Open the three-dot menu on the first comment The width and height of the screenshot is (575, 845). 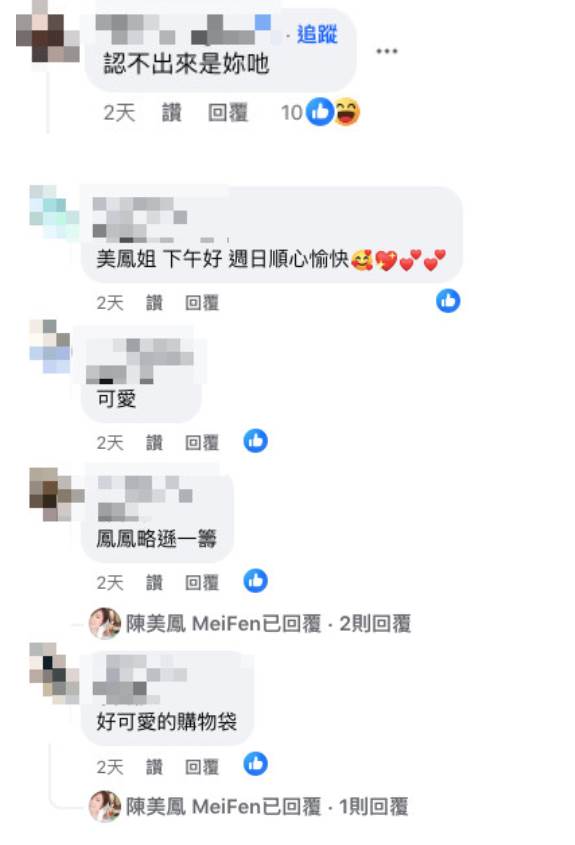386,51
